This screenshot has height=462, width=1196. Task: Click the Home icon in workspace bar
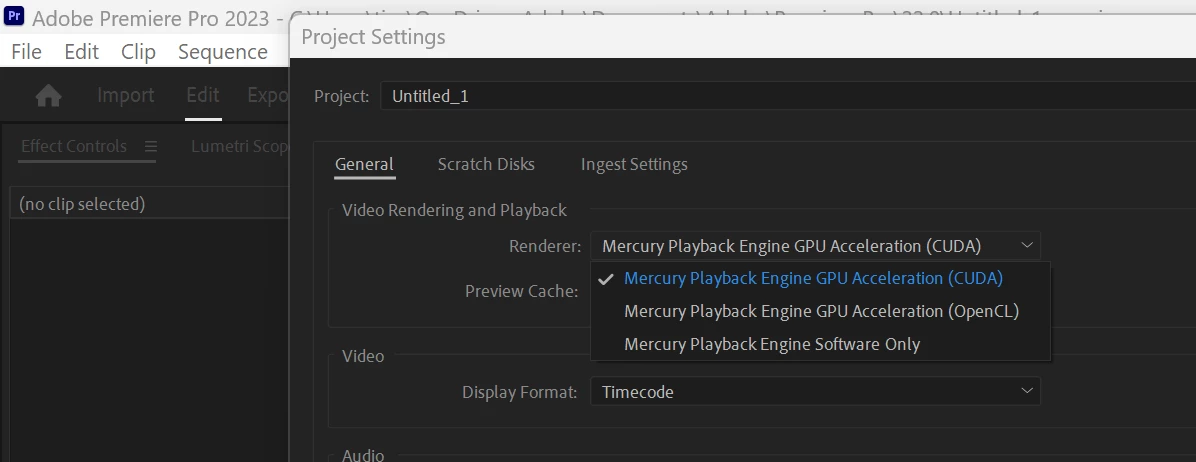tap(49, 96)
